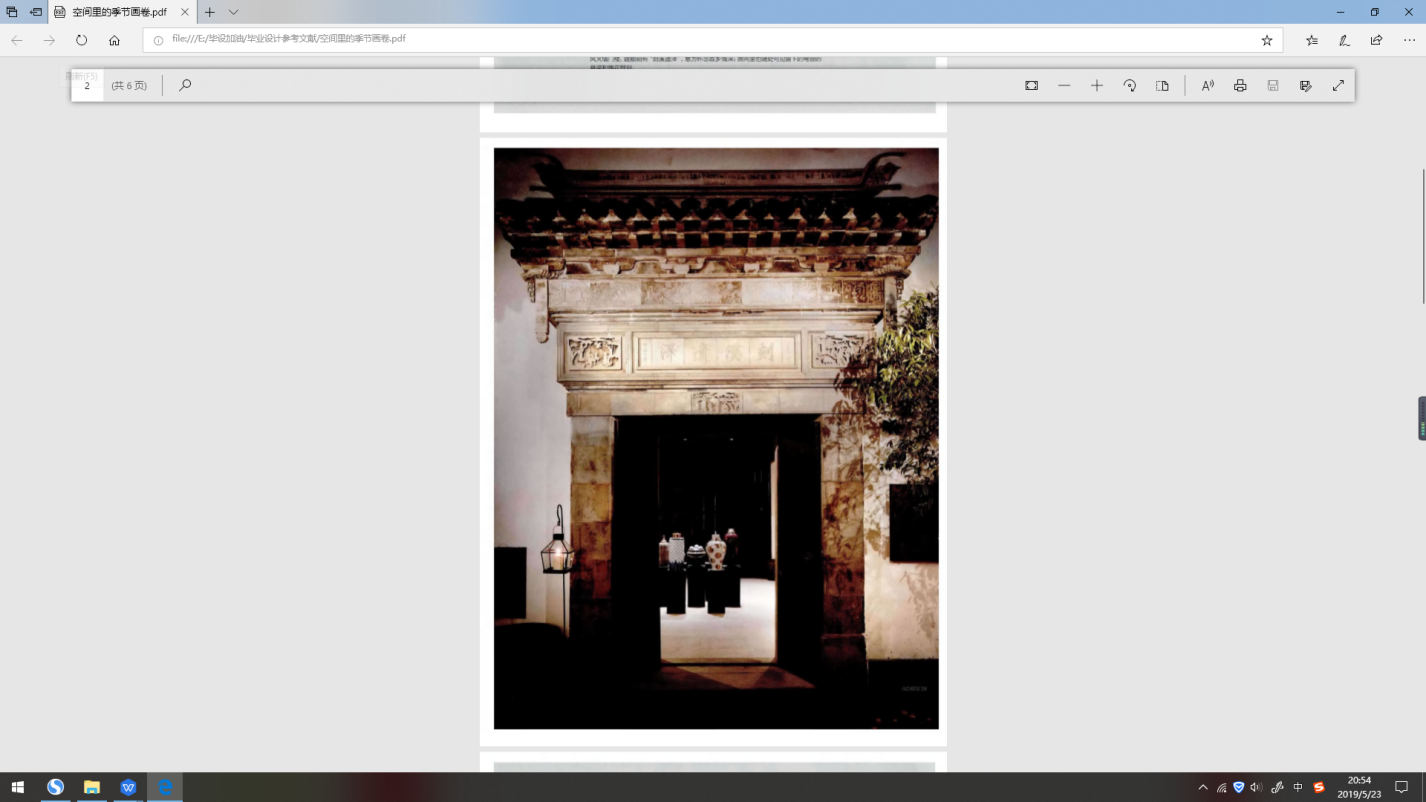Enter full screen PDF view
The height and width of the screenshot is (802, 1426).
1338,86
